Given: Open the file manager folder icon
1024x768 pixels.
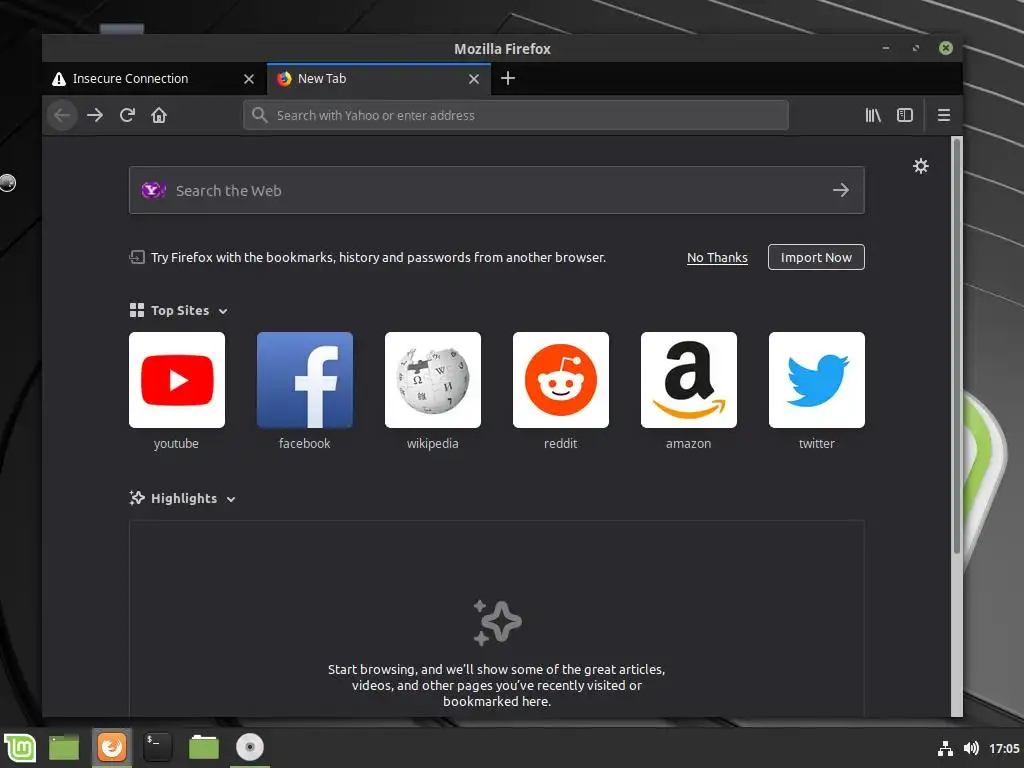Looking at the screenshot, I should (x=204, y=747).
